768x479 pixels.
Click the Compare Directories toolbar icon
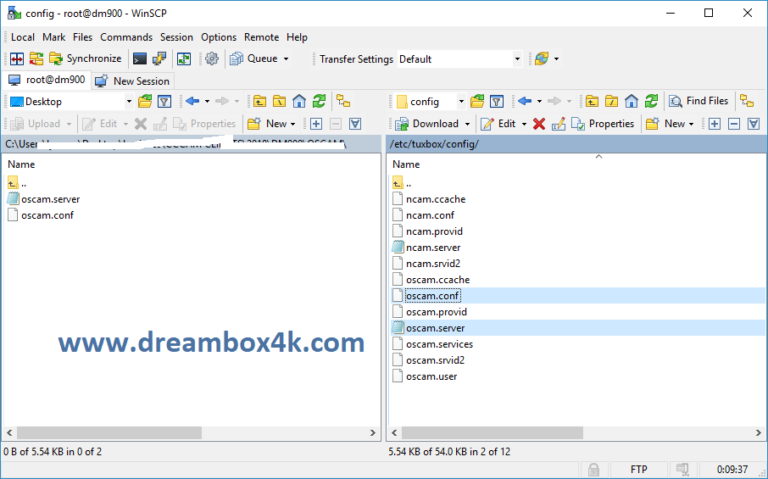click(x=17, y=59)
